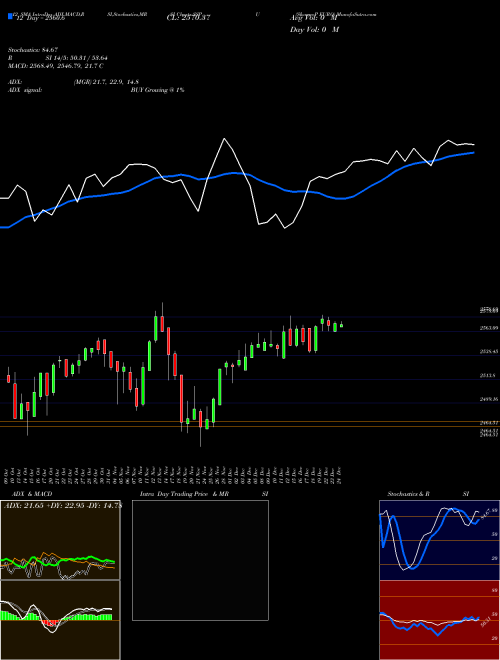This screenshot has width=500, height=660.
Task: Click the 'Stochastics & R' panel title
Action: pos(409,494)
